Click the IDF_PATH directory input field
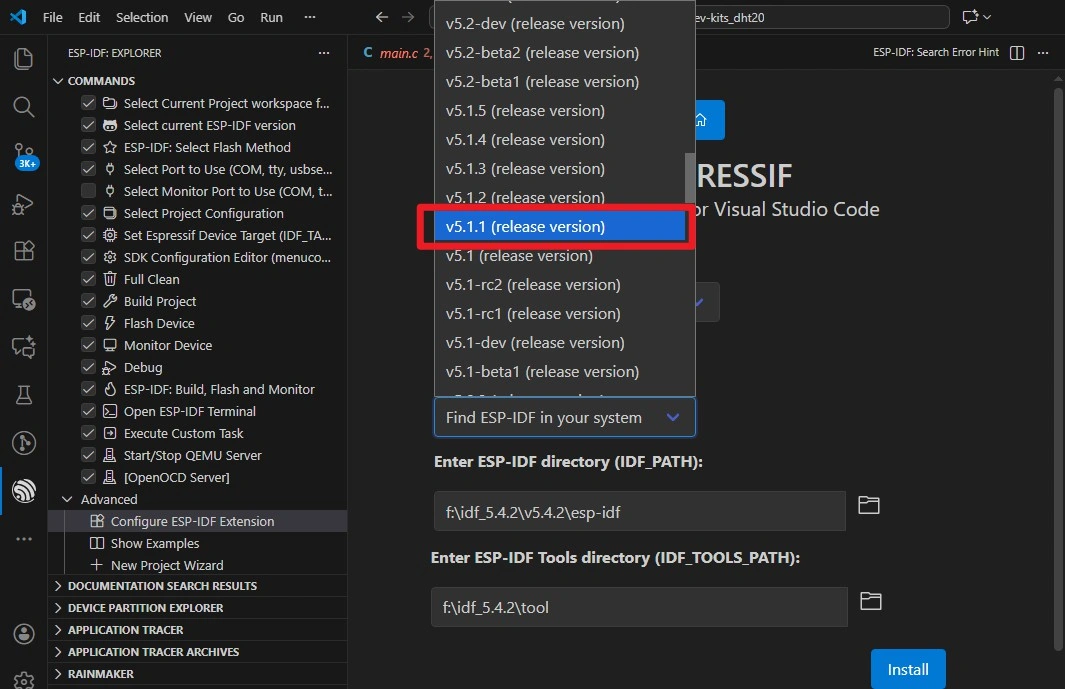This screenshot has width=1065, height=689. click(639, 513)
